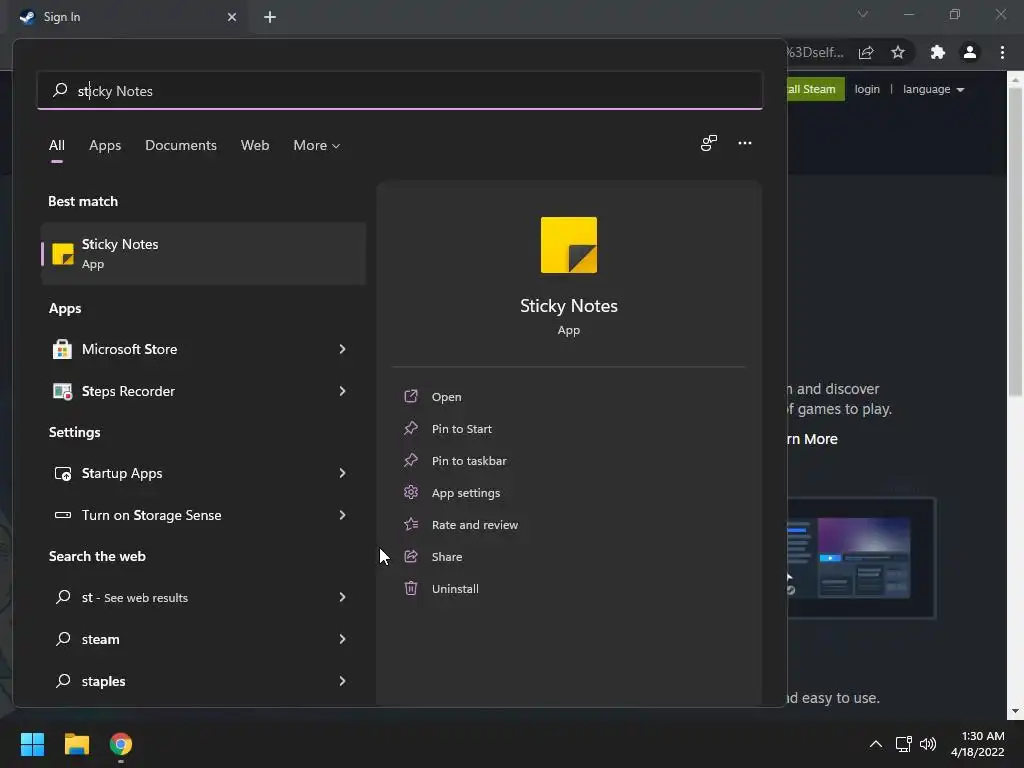Viewport: 1024px width, 768px height.
Task: Switch to the Web search tab
Action: click(x=255, y=146)
